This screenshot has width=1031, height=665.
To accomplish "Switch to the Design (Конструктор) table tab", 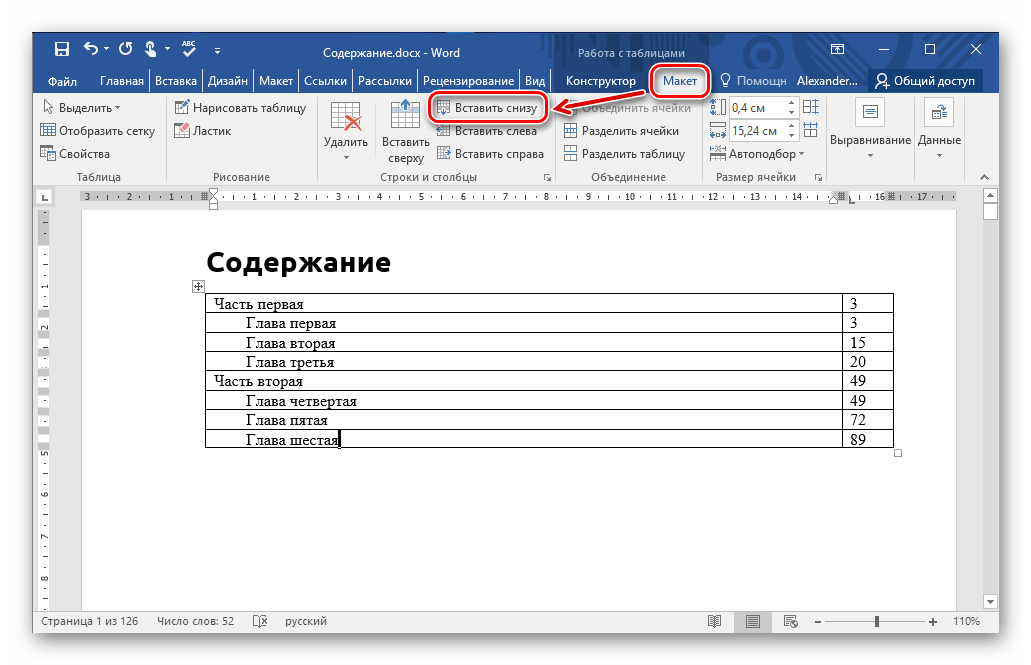I will (x=600, y=81).
